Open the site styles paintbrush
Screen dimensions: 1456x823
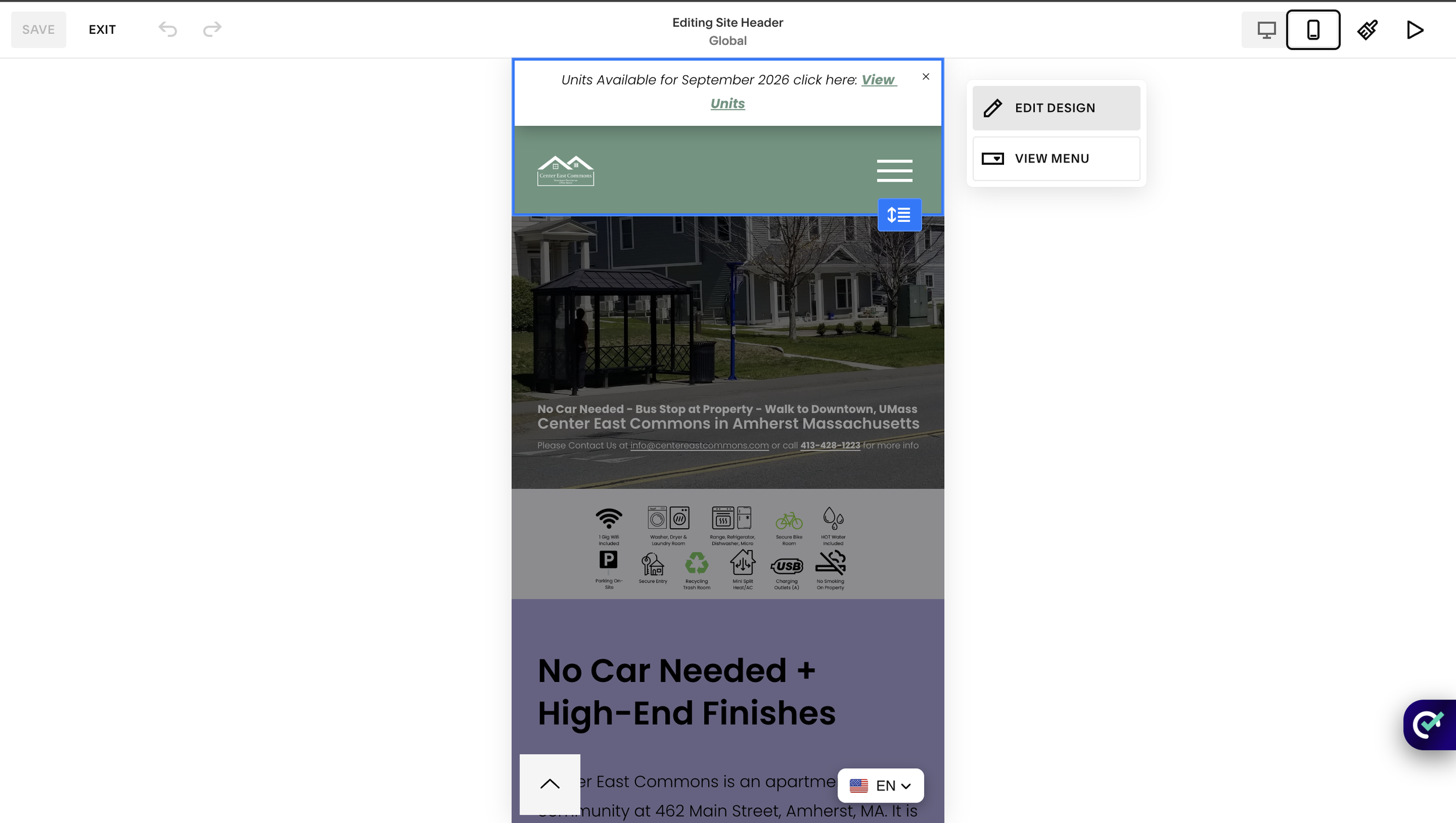tap(1367, 30)
